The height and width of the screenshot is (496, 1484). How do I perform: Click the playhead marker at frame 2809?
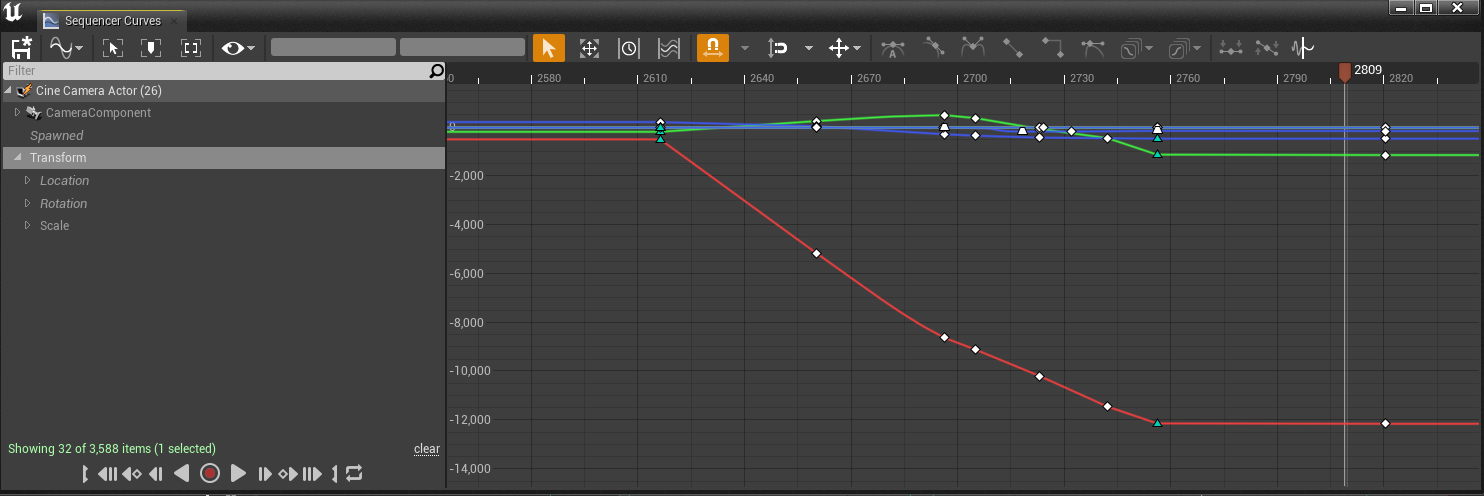pyautogui.click(x=1345, y=71)
